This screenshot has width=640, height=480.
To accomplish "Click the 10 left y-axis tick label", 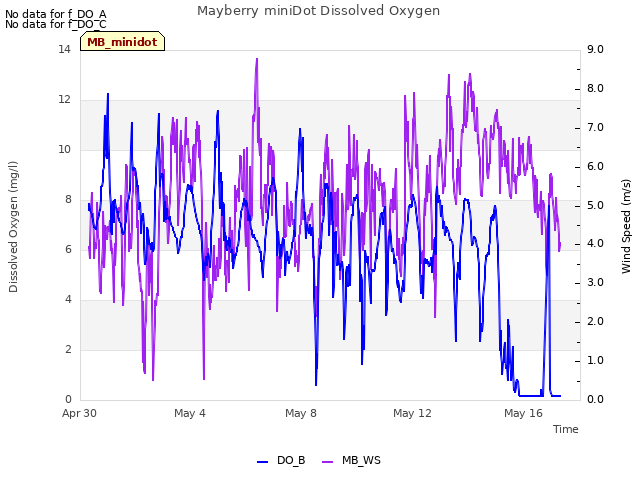I will point(64,150).
